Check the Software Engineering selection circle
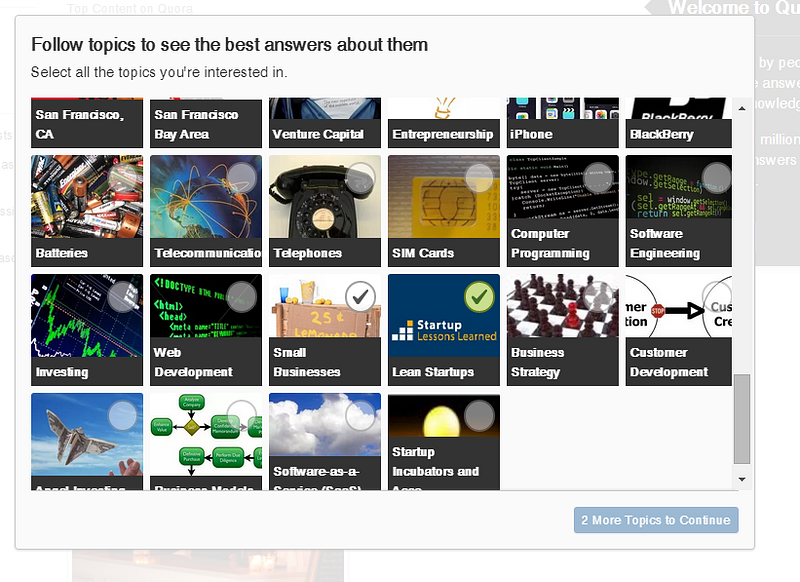800x582 pixels. click(717, 178)
